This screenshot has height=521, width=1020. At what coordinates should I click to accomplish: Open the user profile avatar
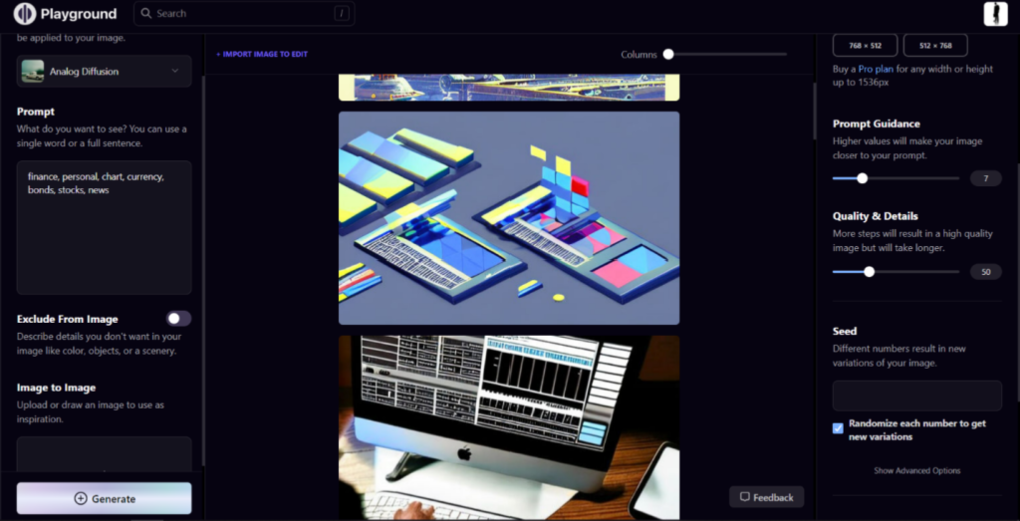995,14
